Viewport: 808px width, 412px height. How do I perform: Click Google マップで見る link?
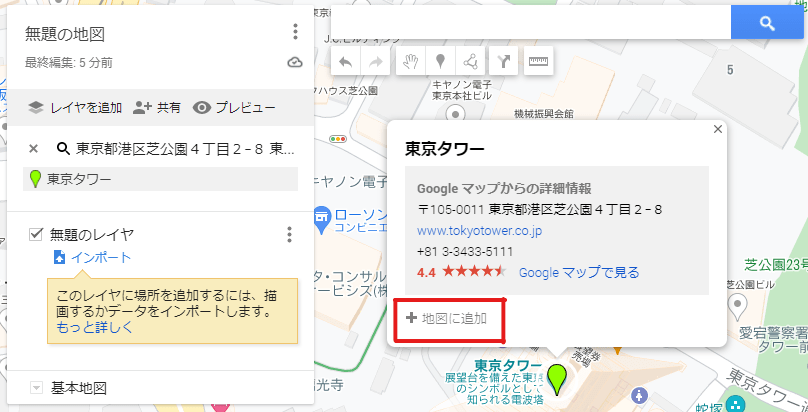[579, 272]
